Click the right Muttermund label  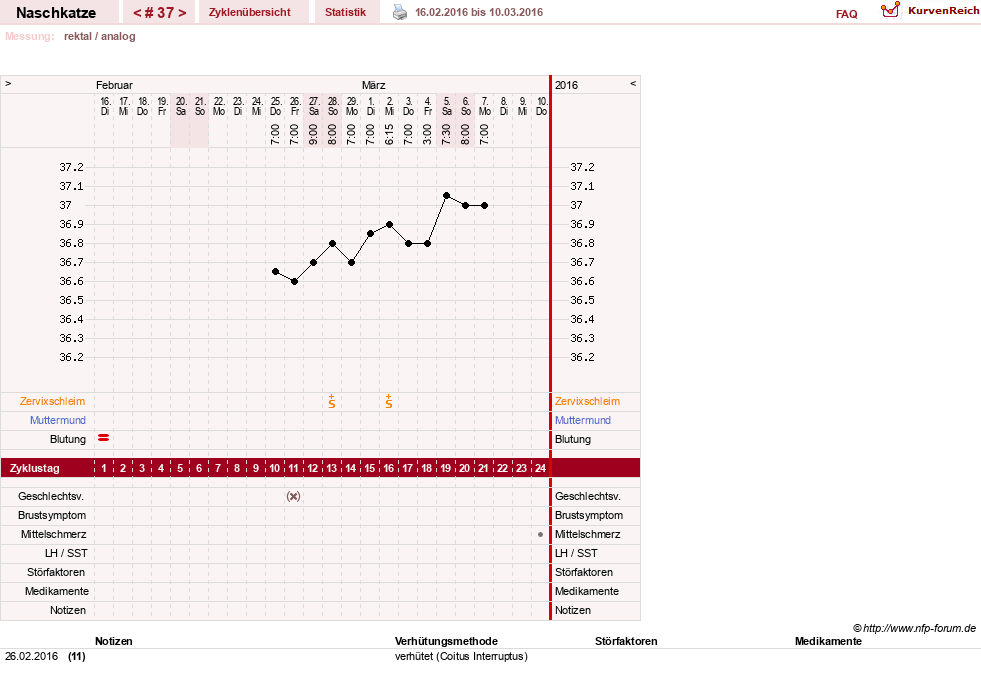pyautogui.click(x=582, y=420)
